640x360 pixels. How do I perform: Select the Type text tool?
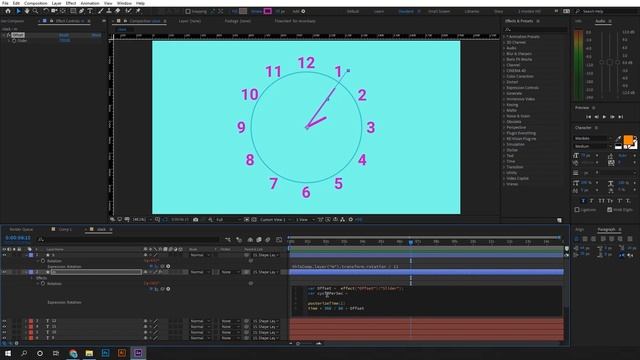tap(90, 11)
